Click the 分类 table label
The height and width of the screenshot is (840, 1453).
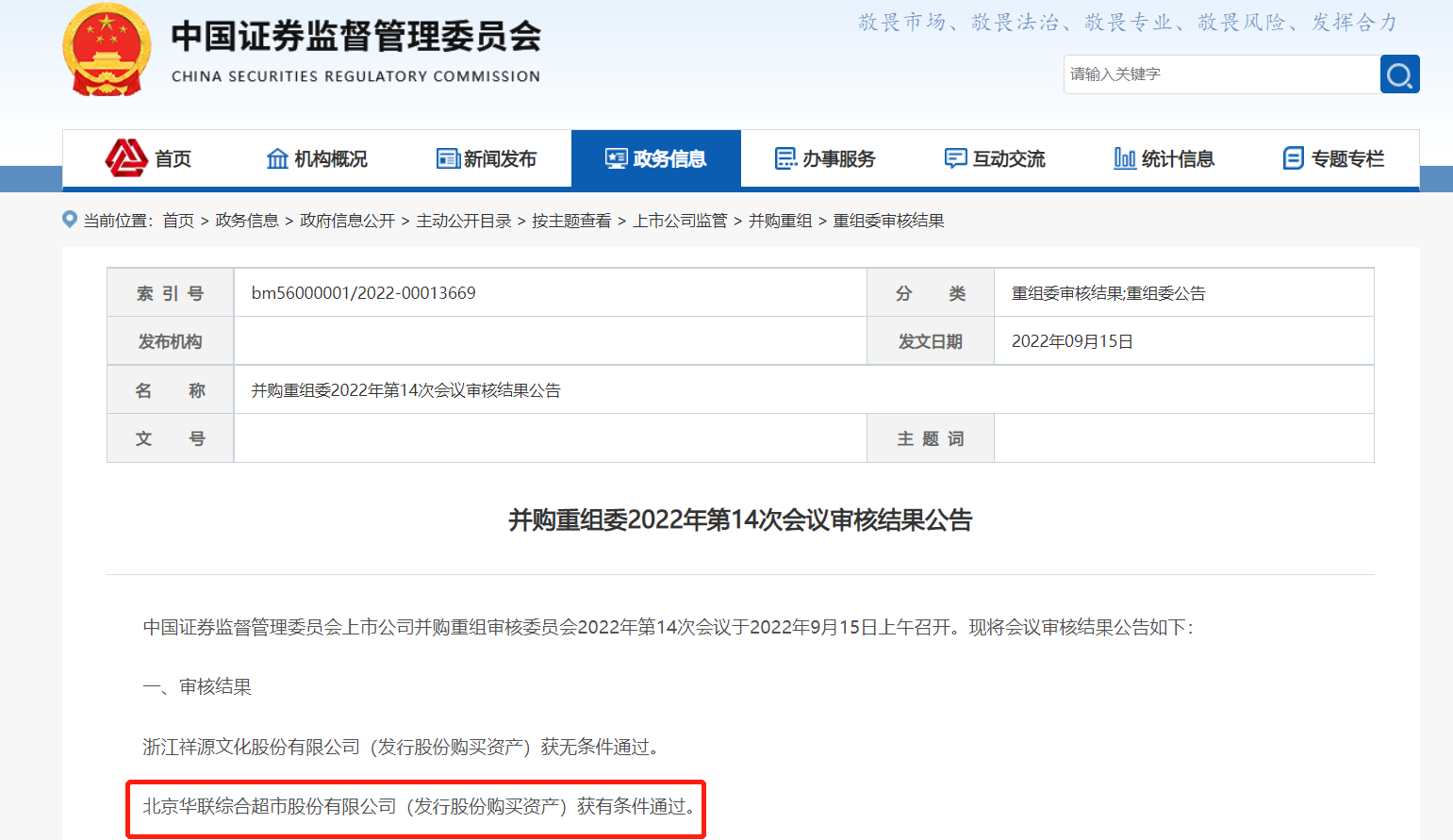coord(930,293)
